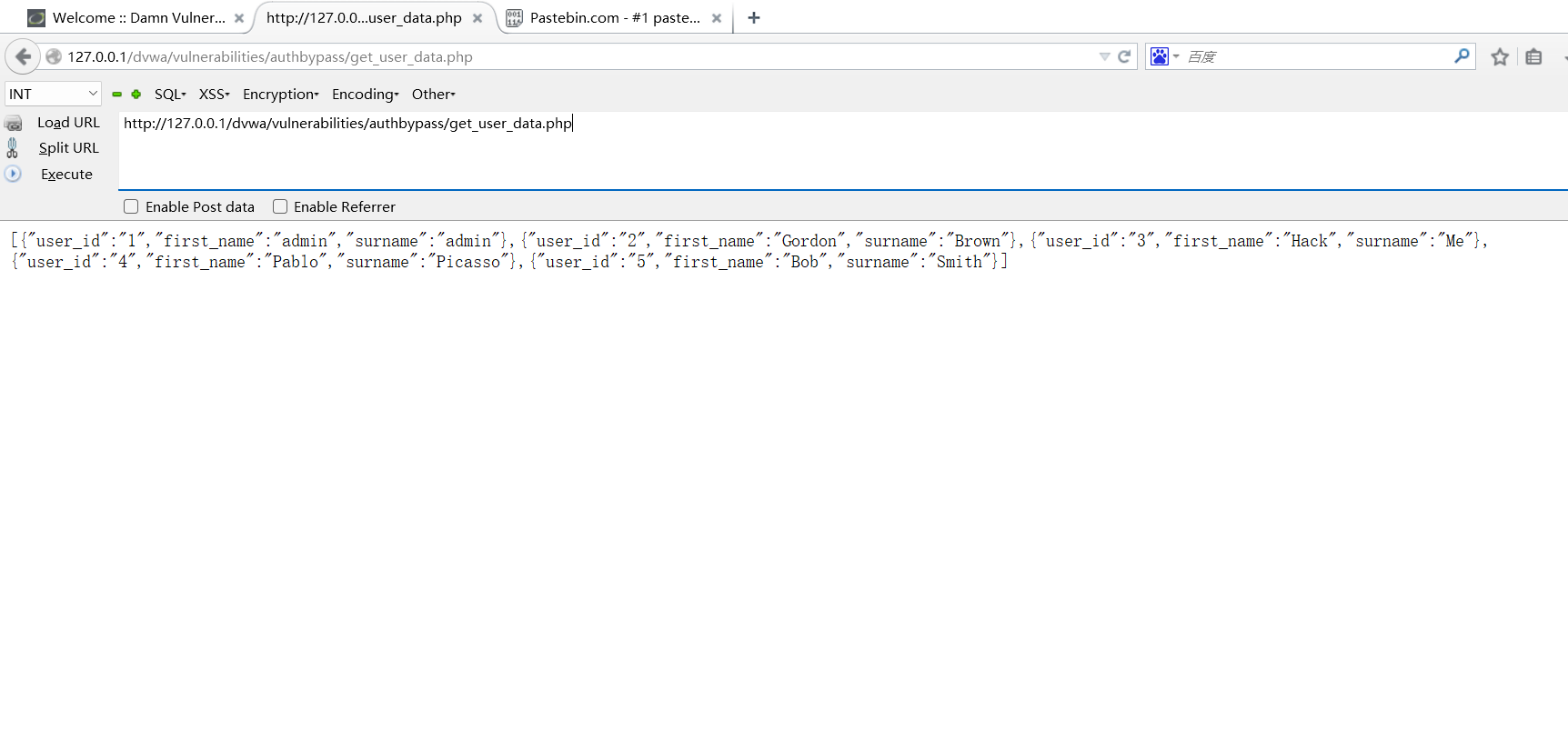Go back with the browser back arrow
This screenshot has height=741, width=1568.
point(23,56)
